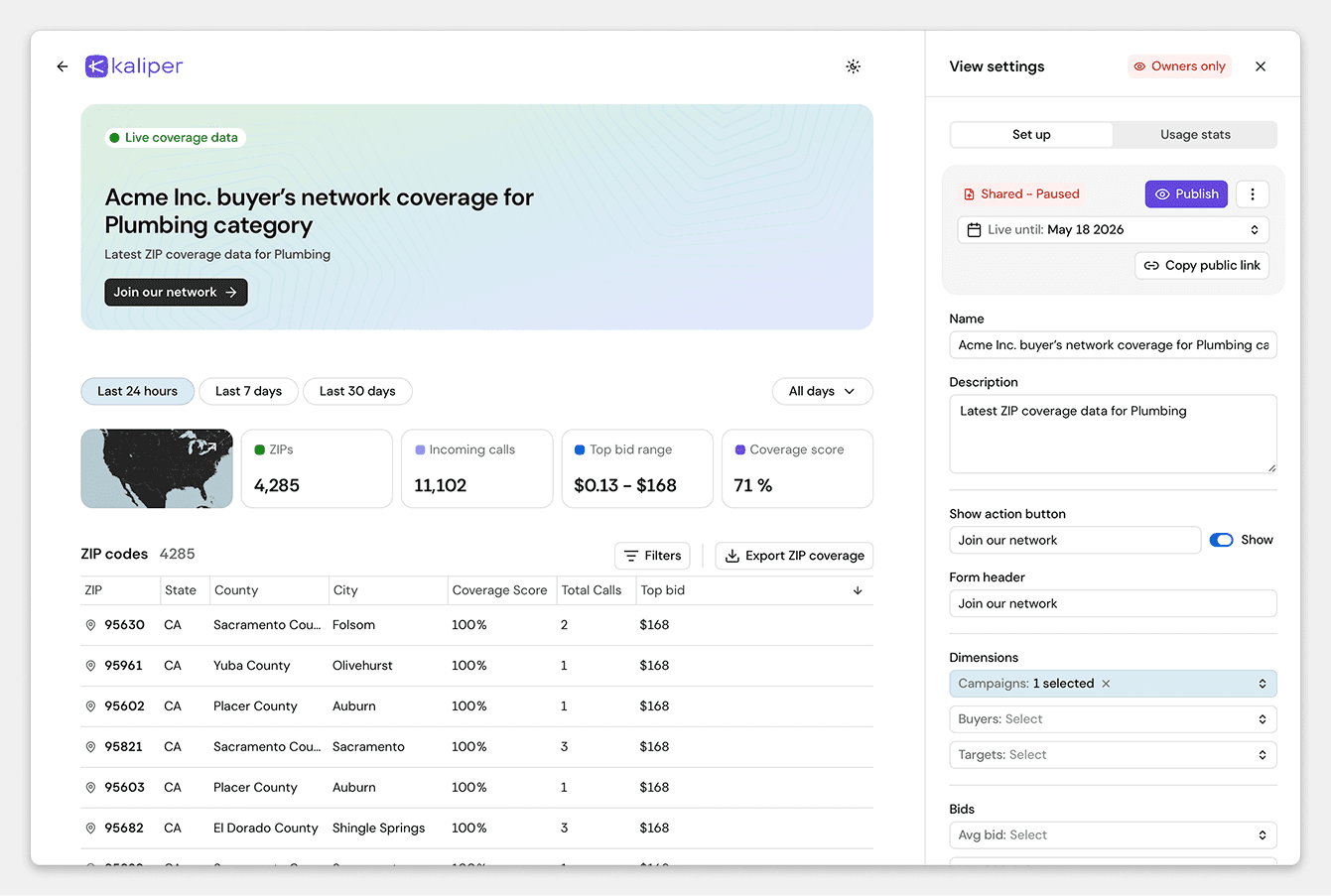This screenshot has height=896, width=1331.
Task: Click the kaliper logo
Action: tap(133, 65)
